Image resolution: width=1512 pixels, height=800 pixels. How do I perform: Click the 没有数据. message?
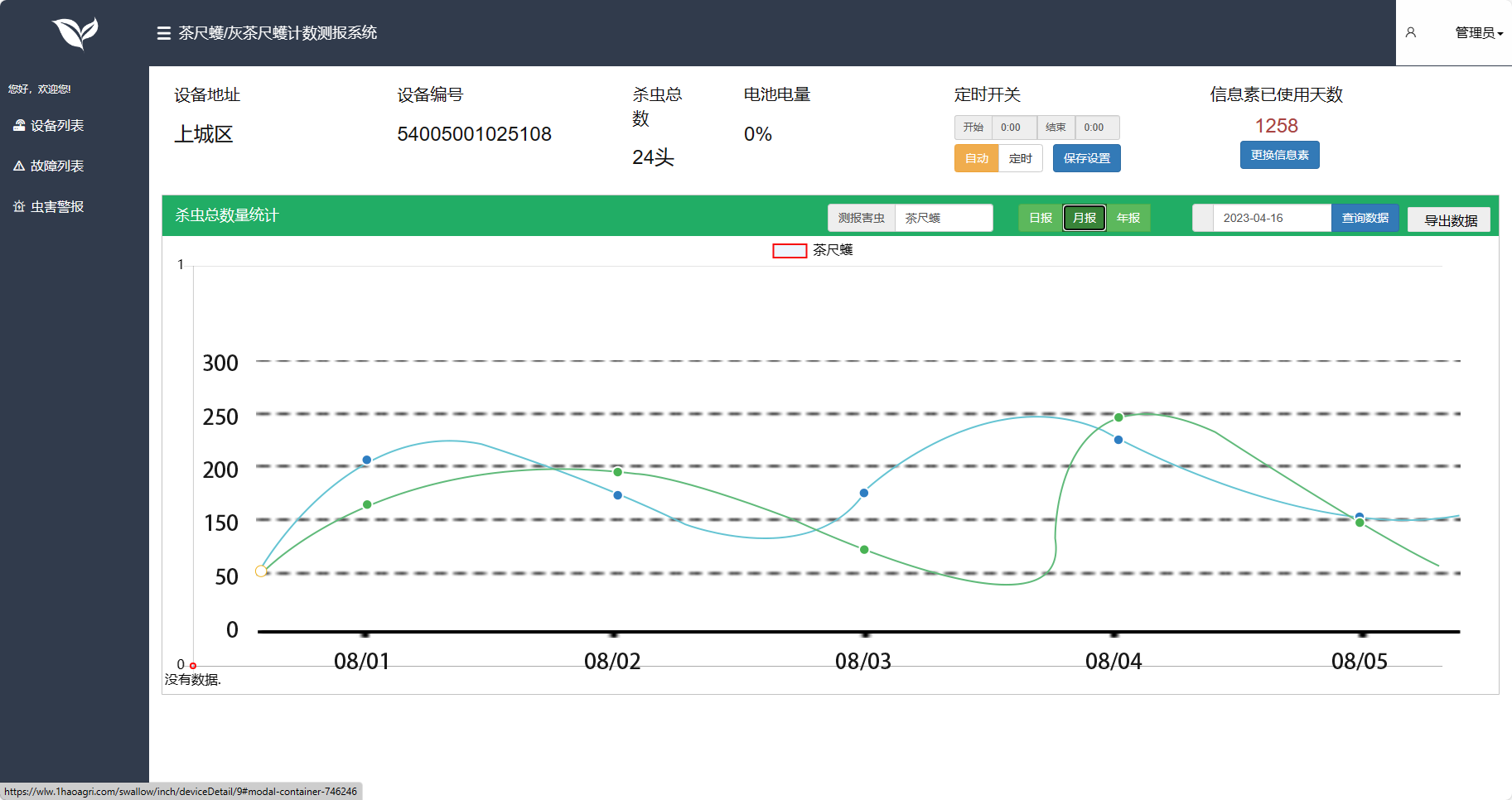pos(193,680)
